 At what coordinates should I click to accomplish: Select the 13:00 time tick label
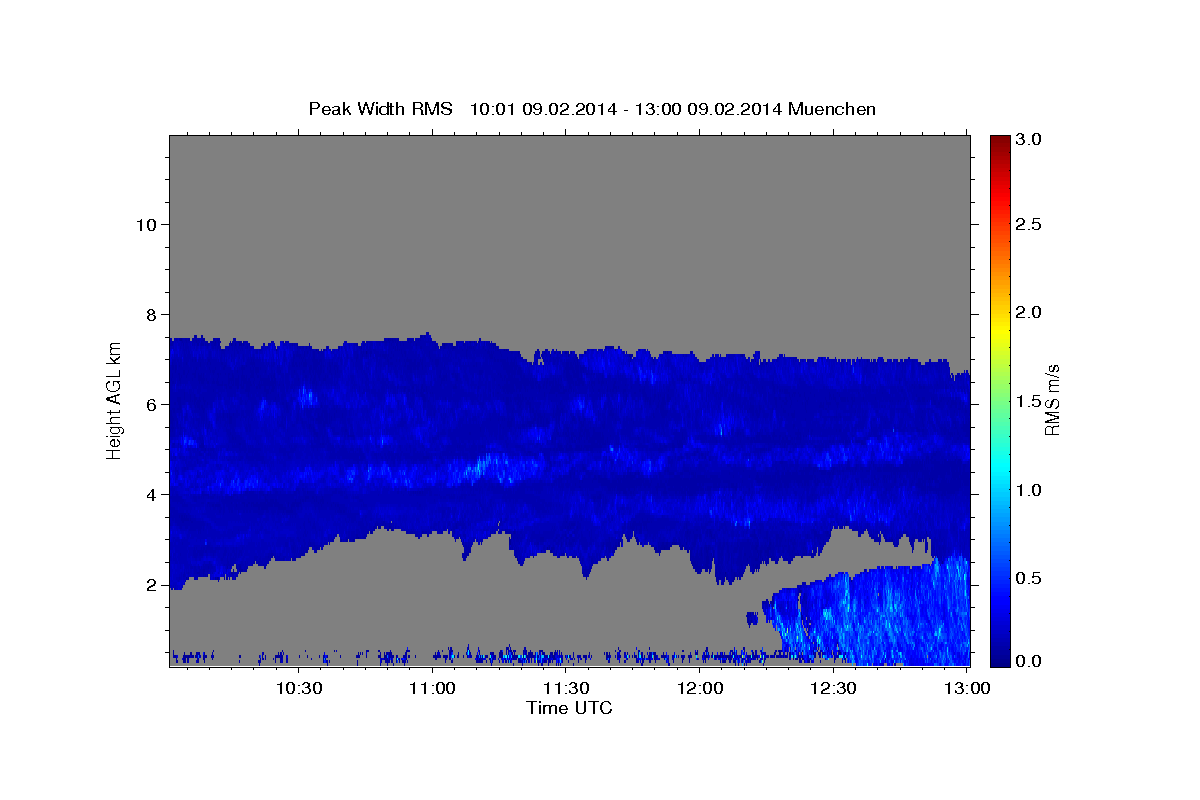pyautogui.click(x=967, y=688)
